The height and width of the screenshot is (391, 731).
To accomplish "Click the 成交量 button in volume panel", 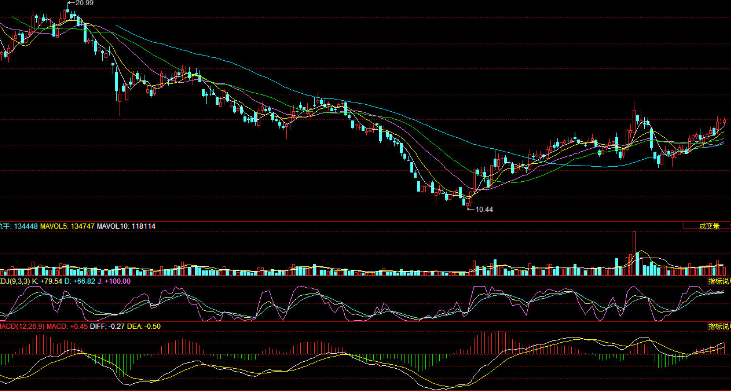I will point(709,226).
